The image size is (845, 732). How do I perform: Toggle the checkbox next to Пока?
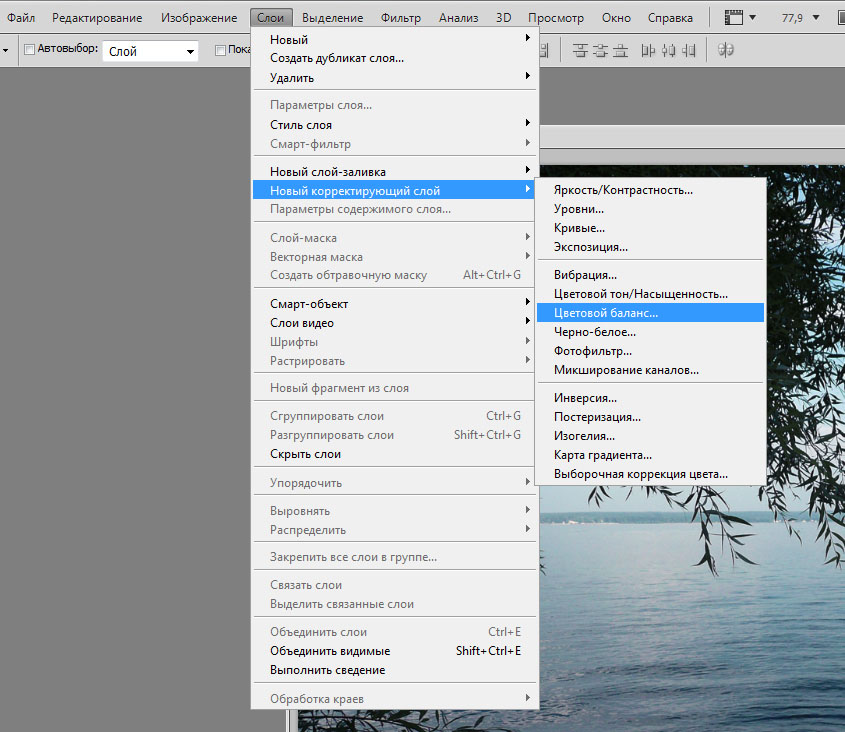220,50
